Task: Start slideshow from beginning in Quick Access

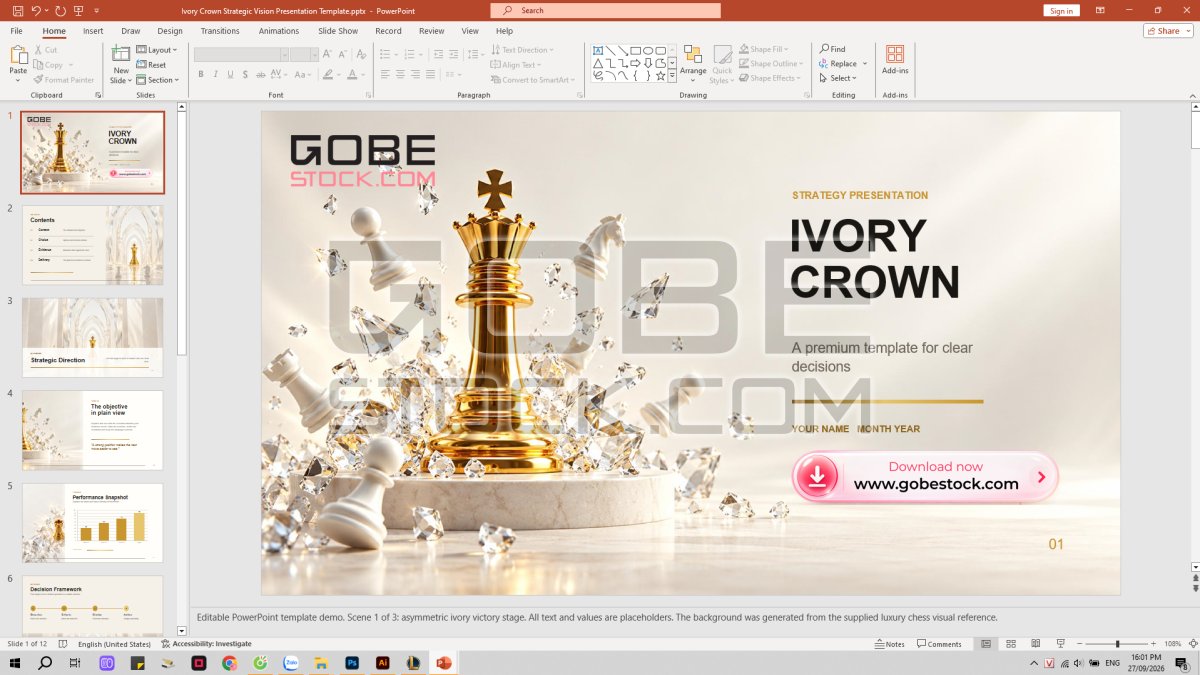Action: (79, 10)
